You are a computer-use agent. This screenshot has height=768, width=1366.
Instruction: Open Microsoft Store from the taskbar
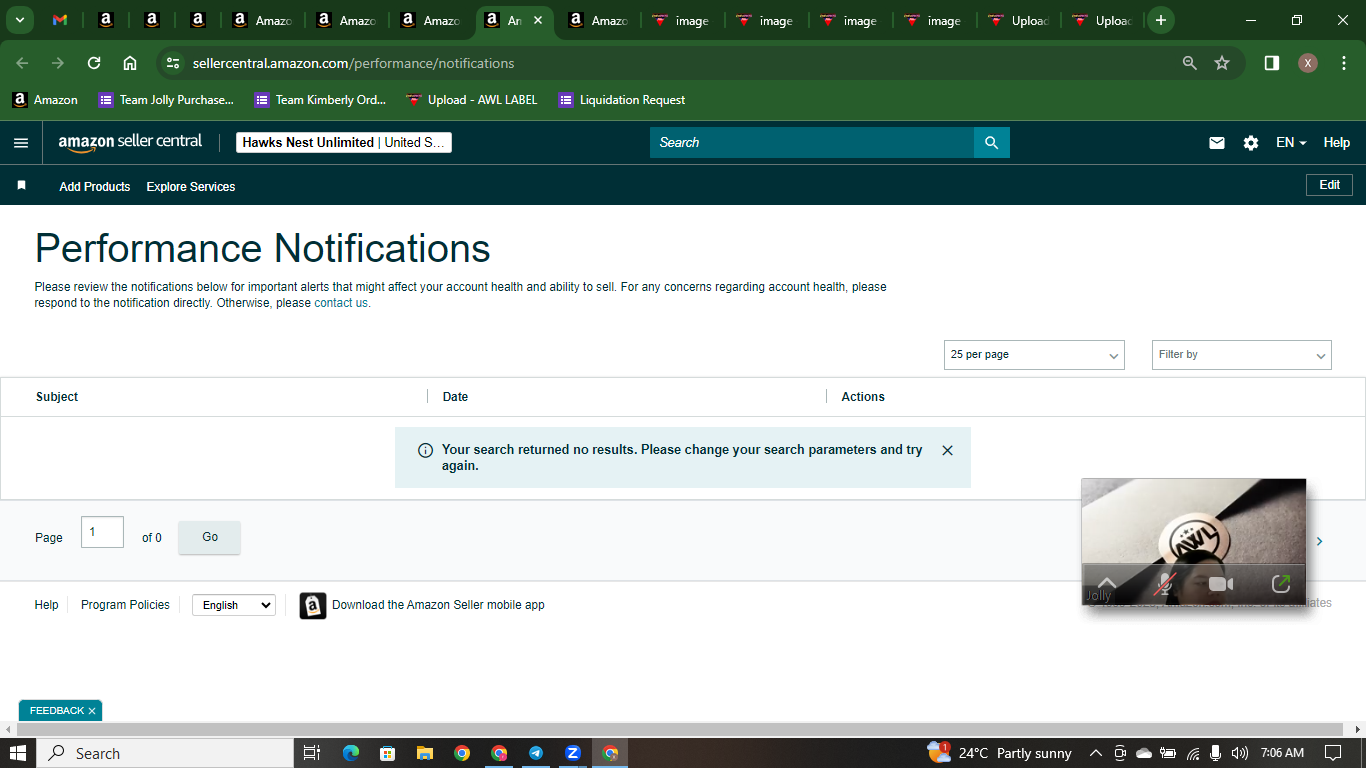(x=387, y=753)
